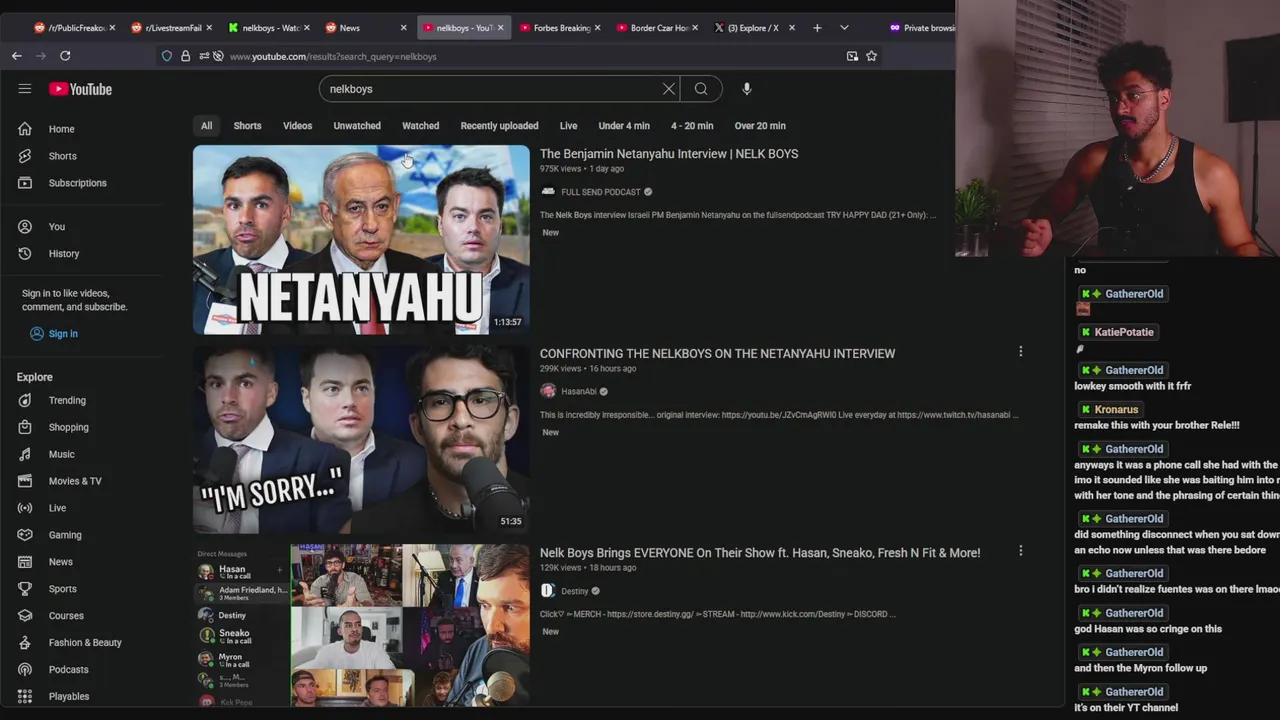Open more options for CONFRONTING THE NELKBOYS video
The height and width of the screenshot is (720, 1280).
(1020, 351)
